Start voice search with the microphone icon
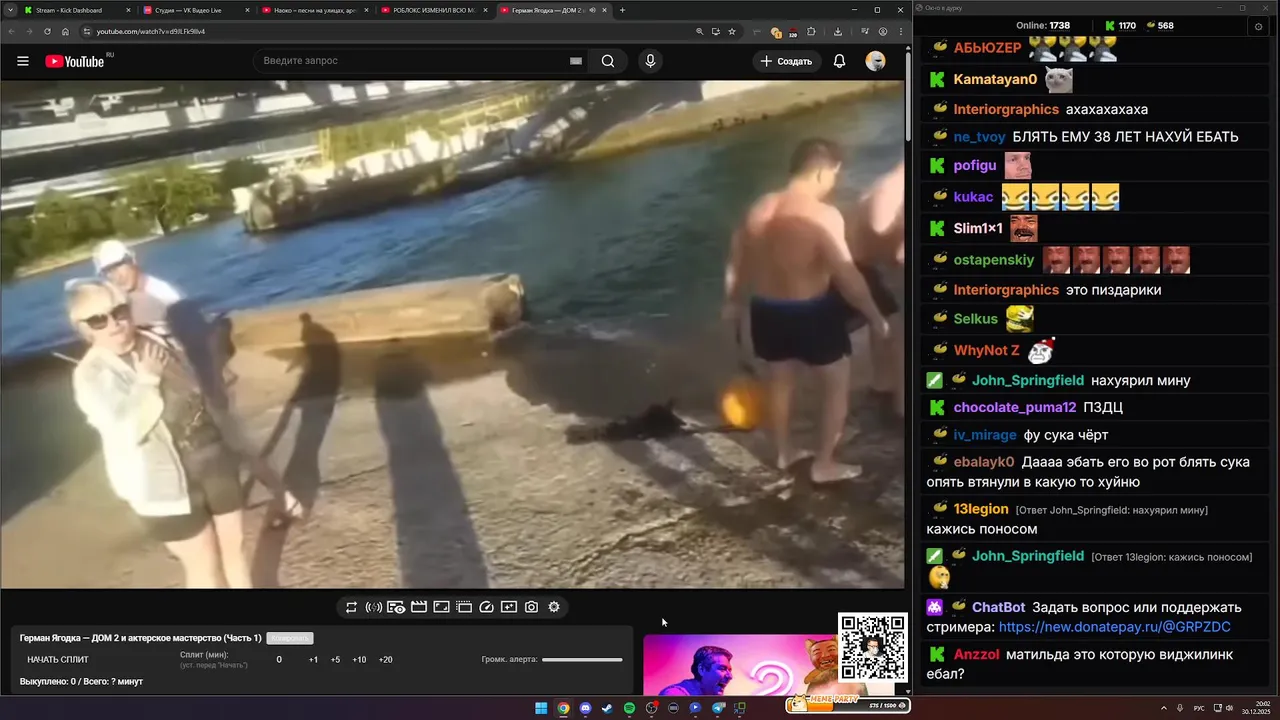The height and width of the screenshot is (720, 1280). [x=650, y=61]
